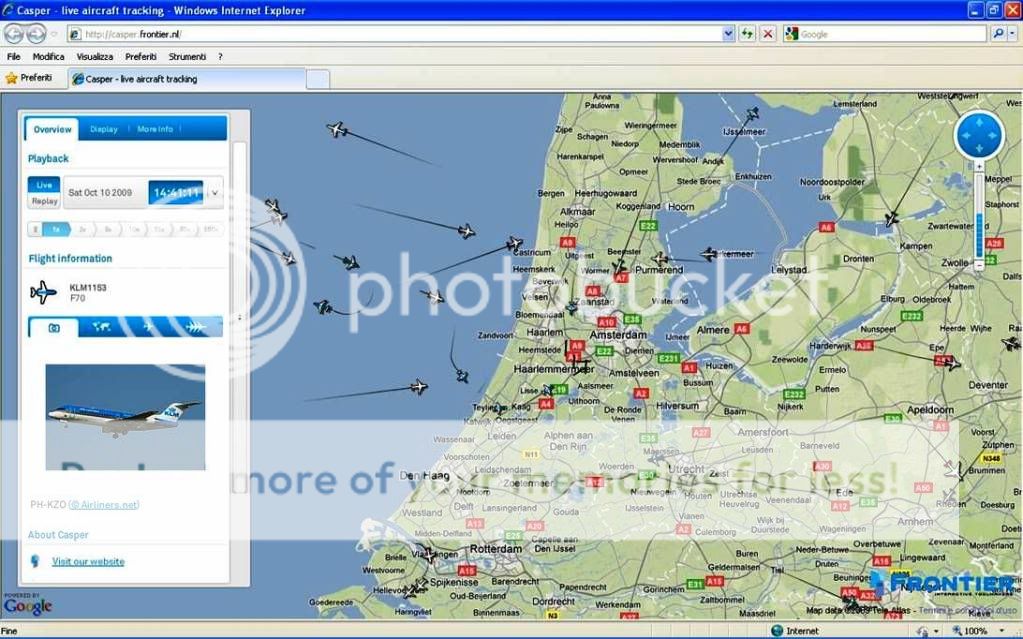The image size is (1023, 639).
Task: Open the world map tab in flight info
Action: pos(101,327)
